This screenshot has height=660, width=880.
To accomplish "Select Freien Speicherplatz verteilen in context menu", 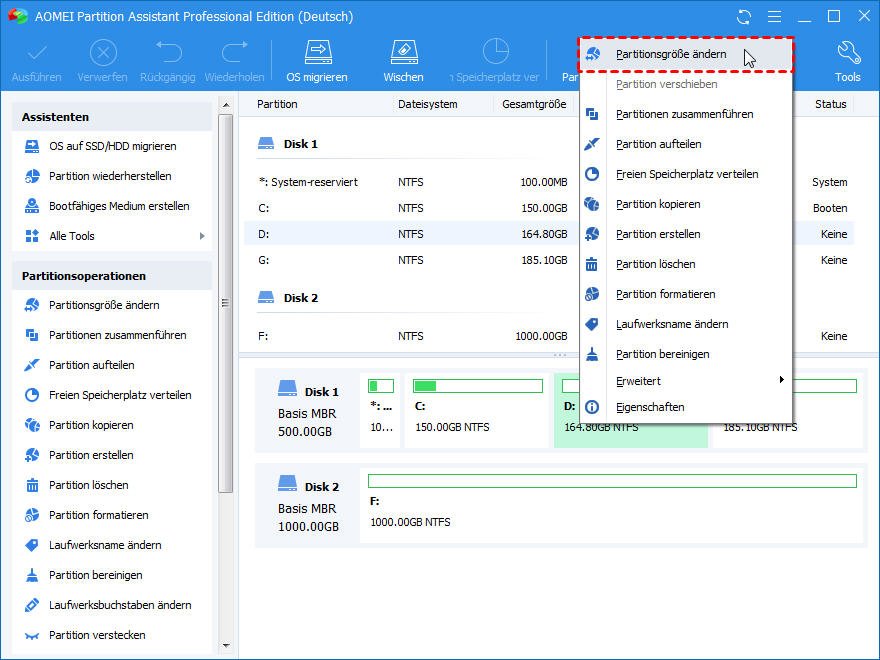I will (686, 175).
